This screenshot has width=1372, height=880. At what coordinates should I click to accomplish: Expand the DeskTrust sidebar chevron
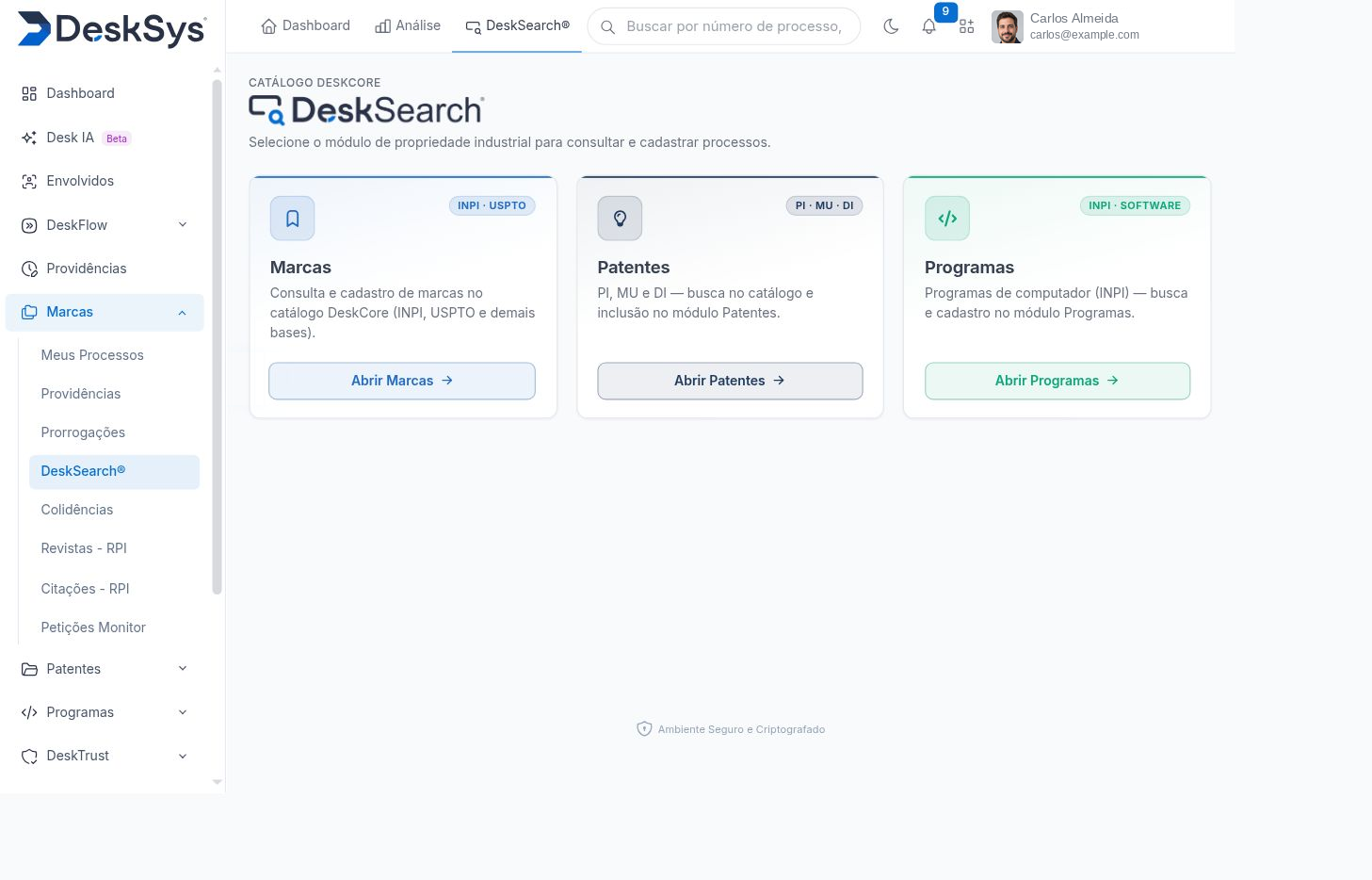coord(183,756)
